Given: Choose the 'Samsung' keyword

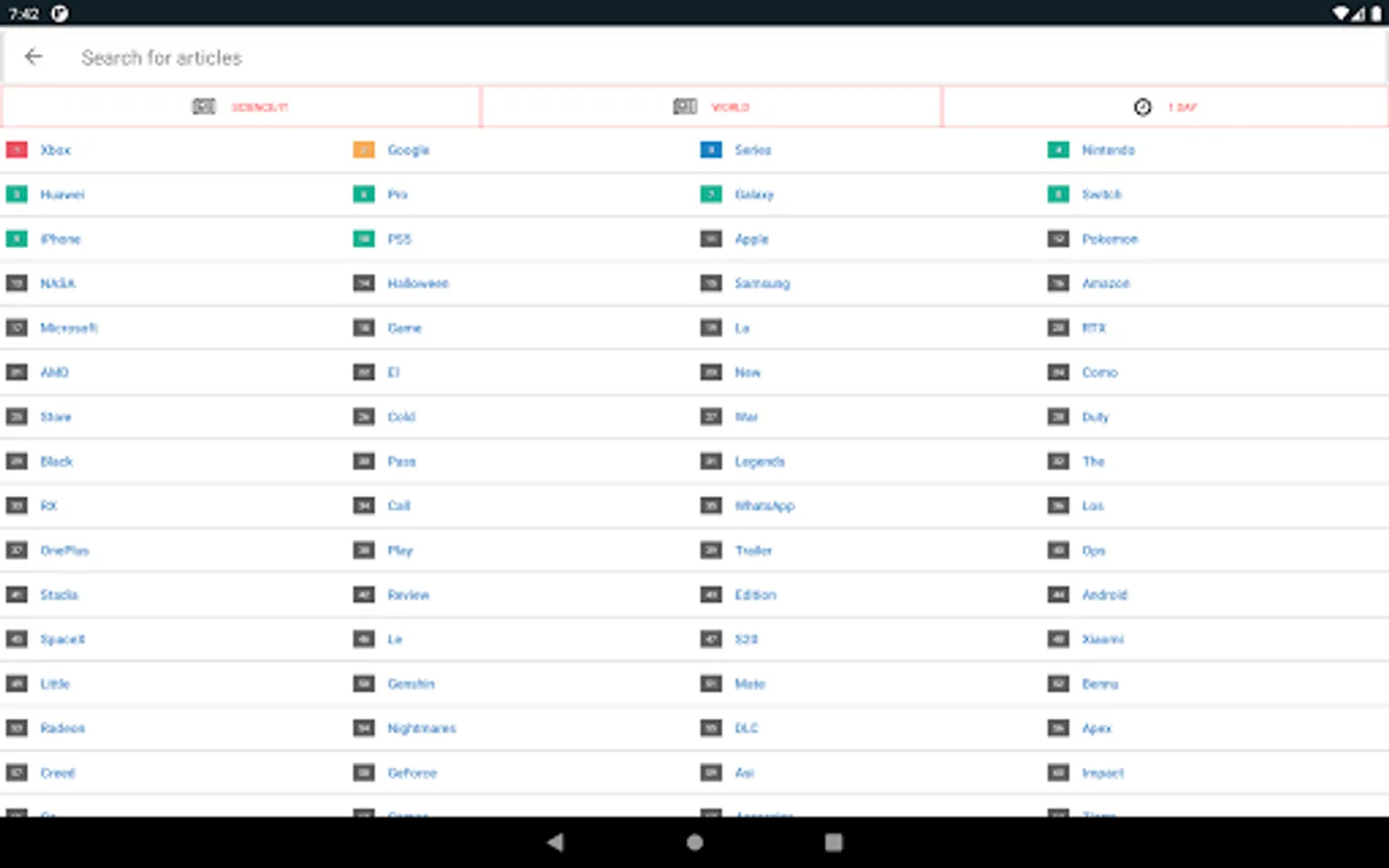Looking at the screenshot, I should [x=762, y=283].
